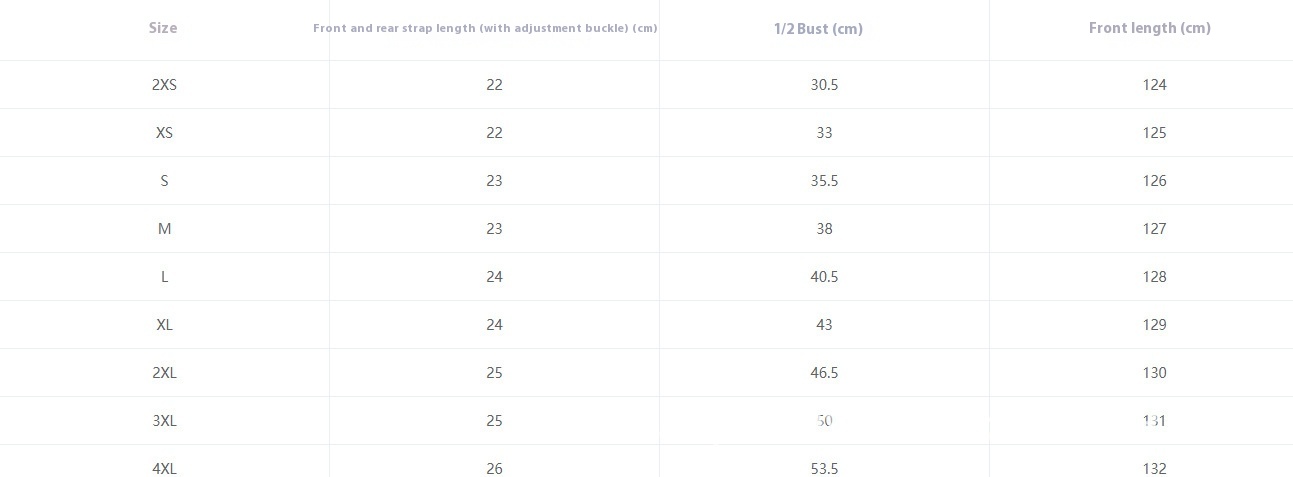Select the 2XS size row label
The image size is (1293, 477).
point(164,85)
